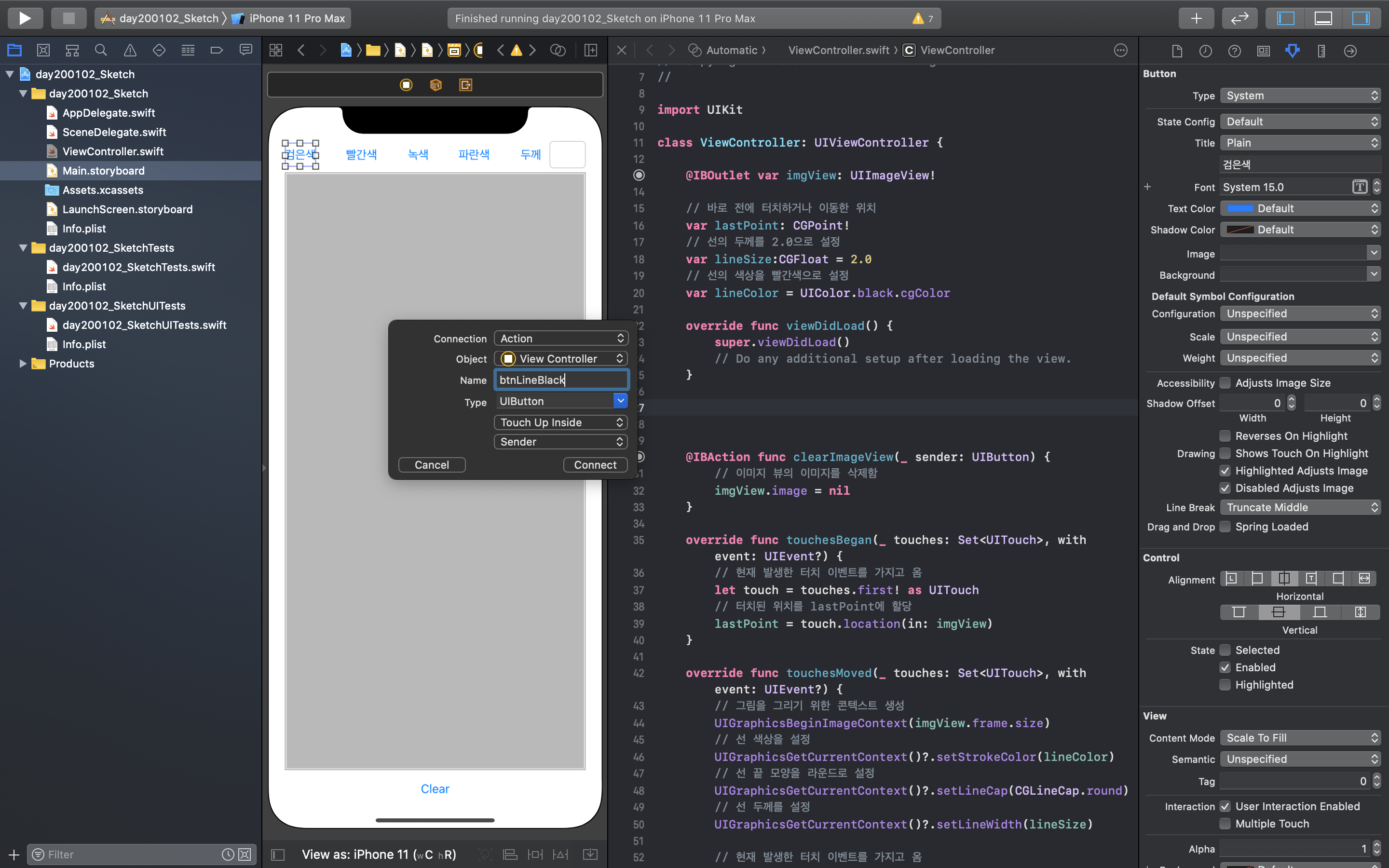The height and width of the screenshot is (868, 1389).
Task: Collapse the day200102_SketchTests folder
Action: point(23,248)
